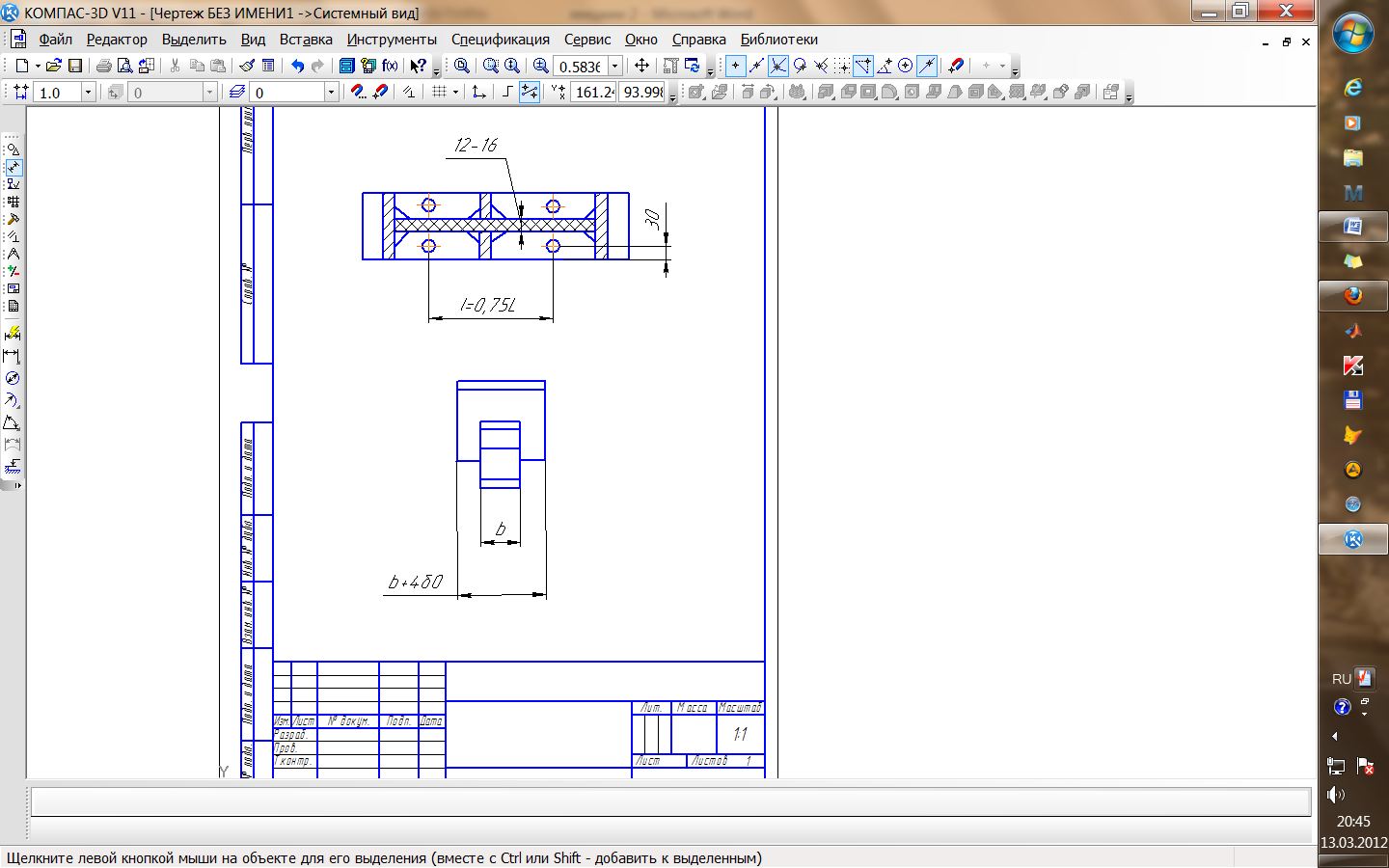The width and height of the screenshot is (1389, 868).
Task: Click the Save document icon
Action: coord(75,66)
